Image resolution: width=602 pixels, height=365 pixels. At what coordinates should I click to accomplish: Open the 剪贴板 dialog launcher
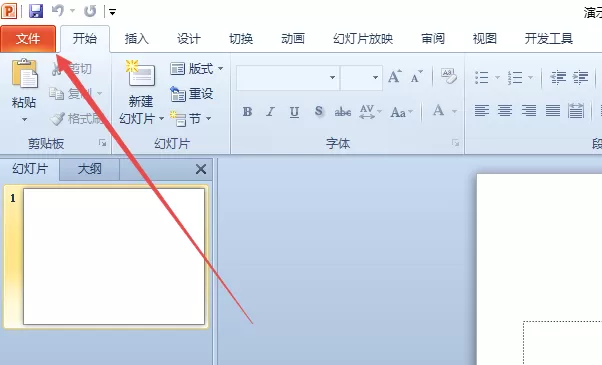coord(102,143)
